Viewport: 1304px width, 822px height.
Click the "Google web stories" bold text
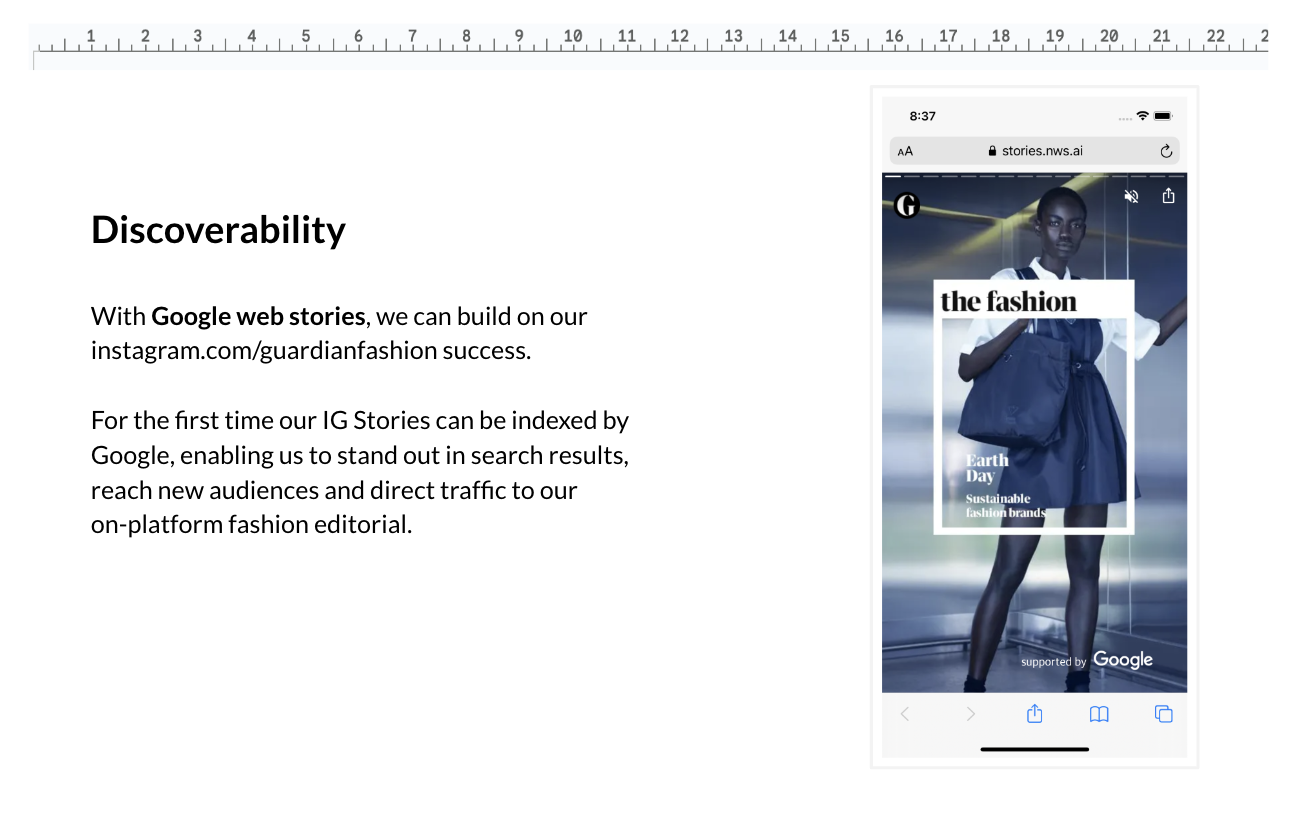[x=258, y=317]
